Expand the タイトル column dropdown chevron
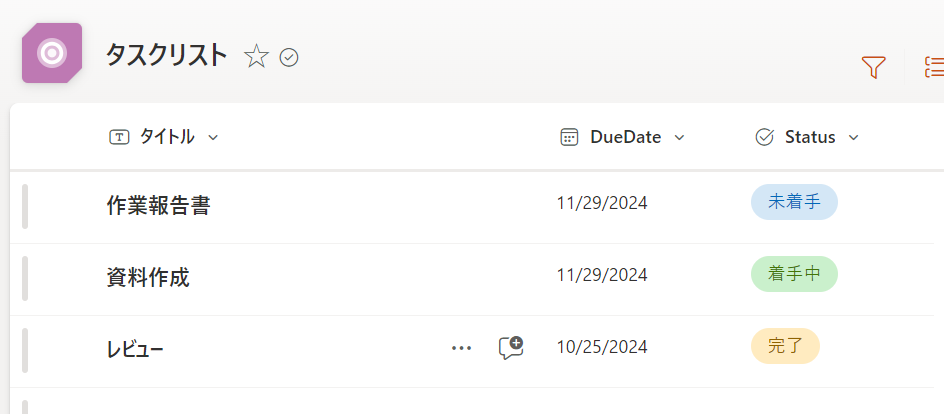Viewport: 944px width, 414px height. pos(213,138)
